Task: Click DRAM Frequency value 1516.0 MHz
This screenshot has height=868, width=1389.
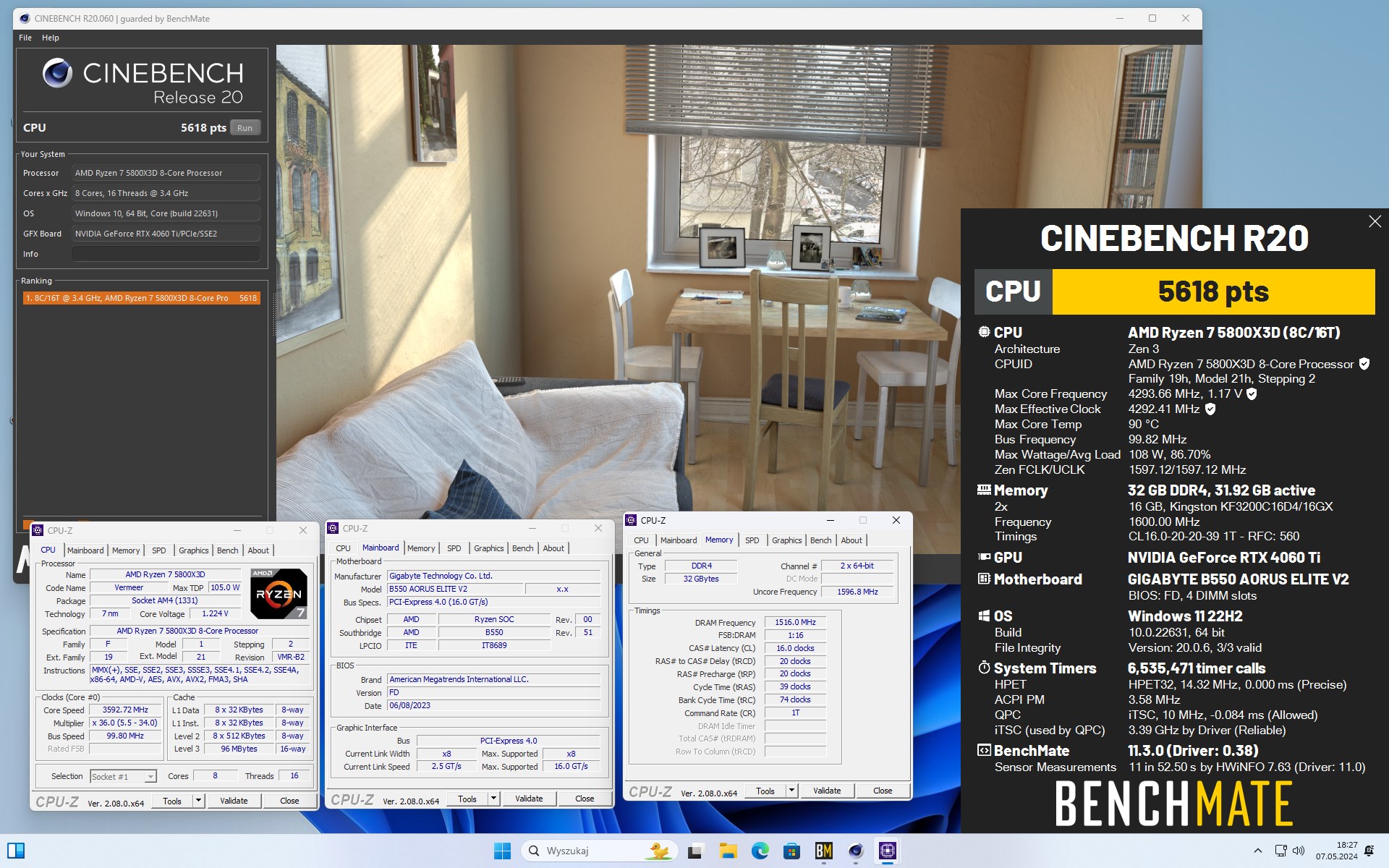Action: [795, 622]
